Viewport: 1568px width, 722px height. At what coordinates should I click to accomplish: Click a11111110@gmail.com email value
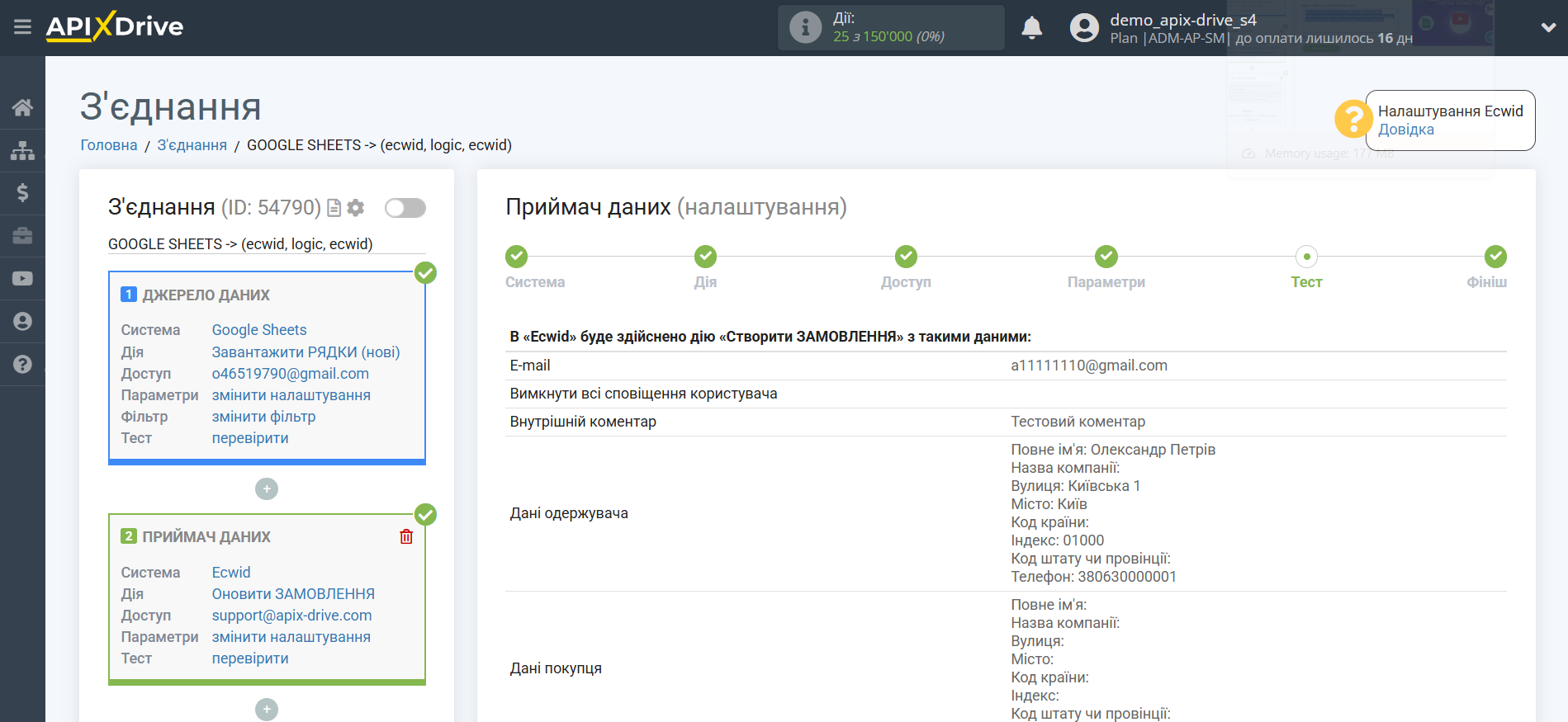coord(1089,366)
